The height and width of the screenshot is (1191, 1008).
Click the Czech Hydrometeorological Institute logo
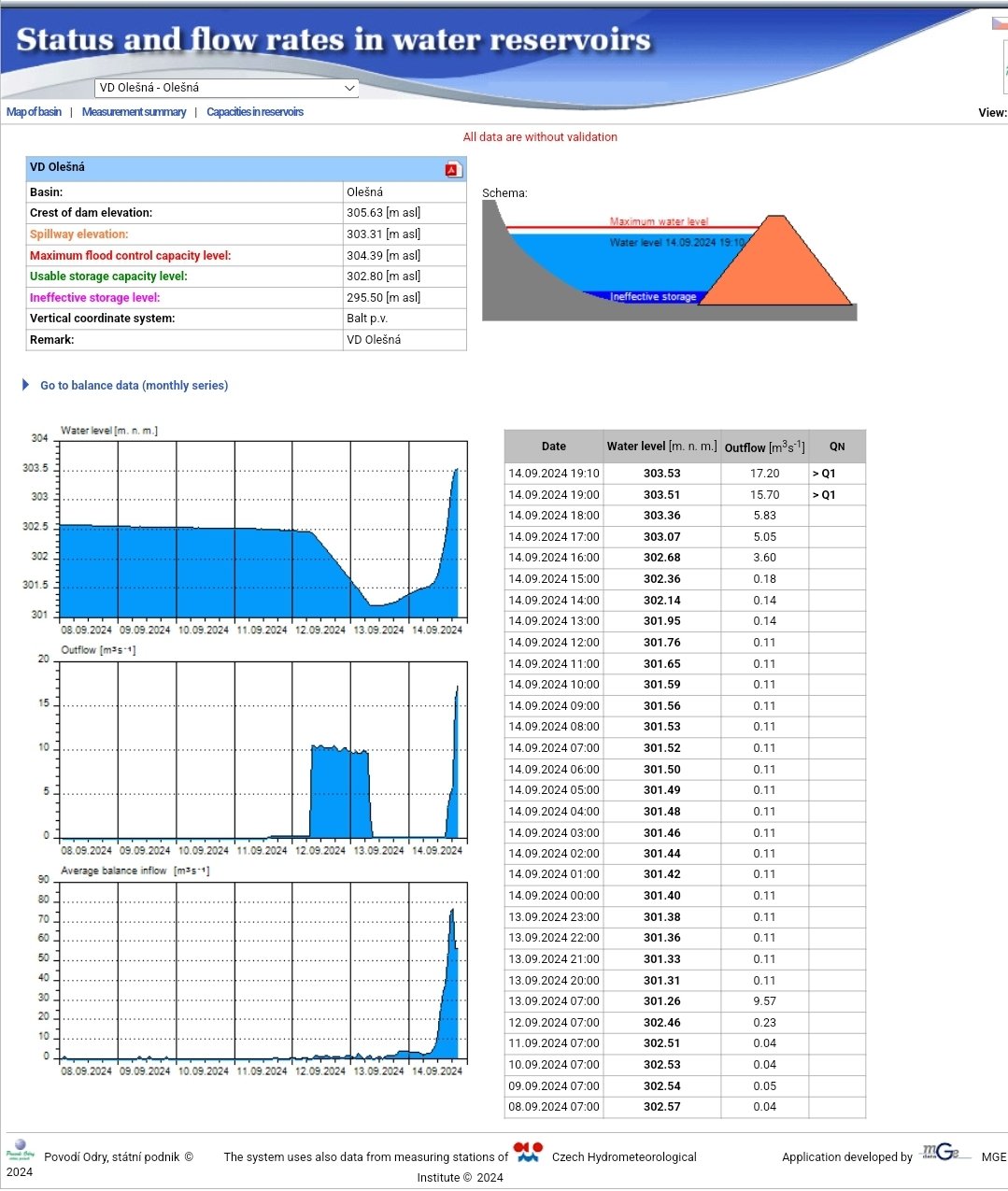(528, 1153)
